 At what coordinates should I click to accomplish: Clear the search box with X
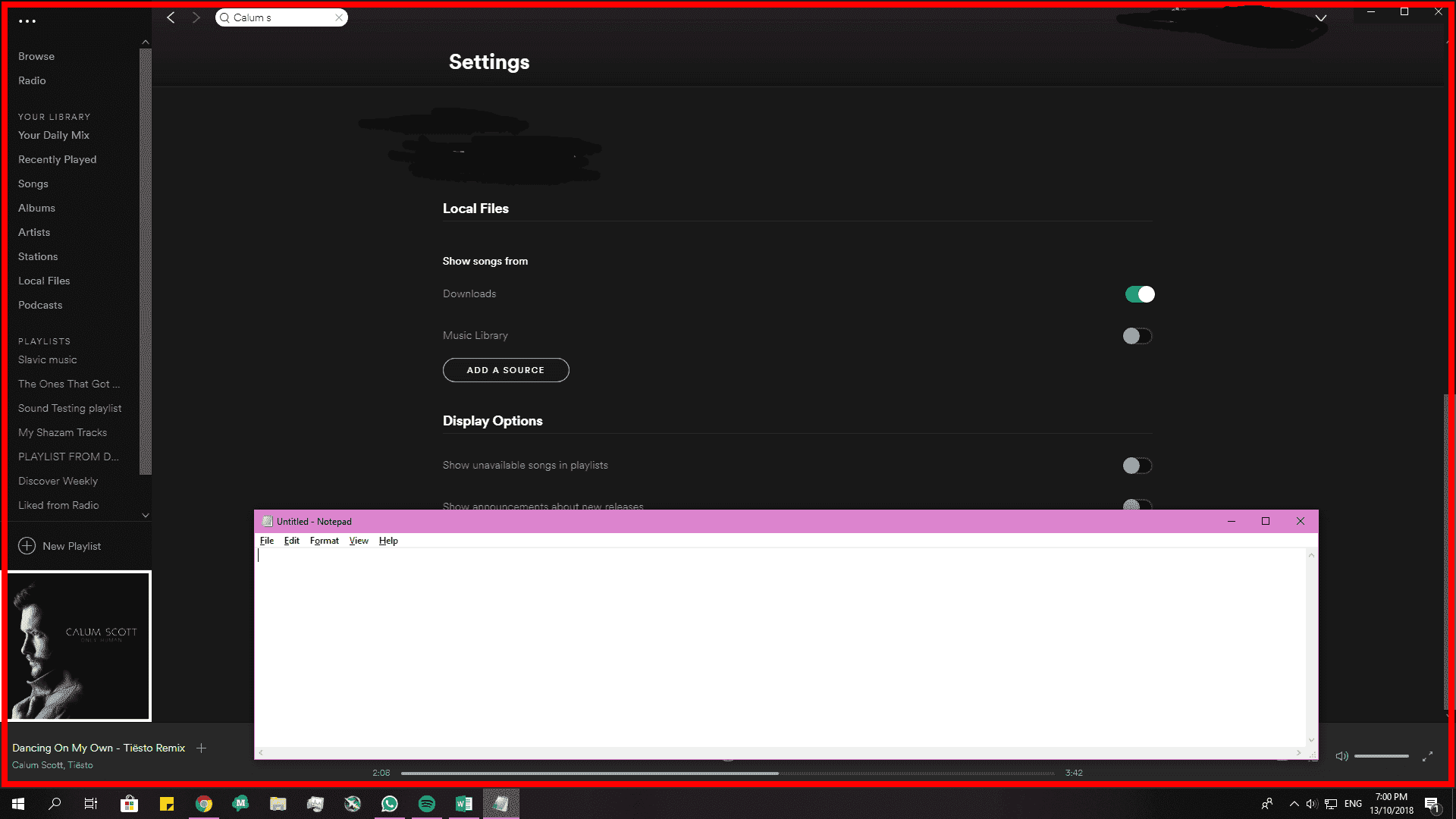pos(339,17)
